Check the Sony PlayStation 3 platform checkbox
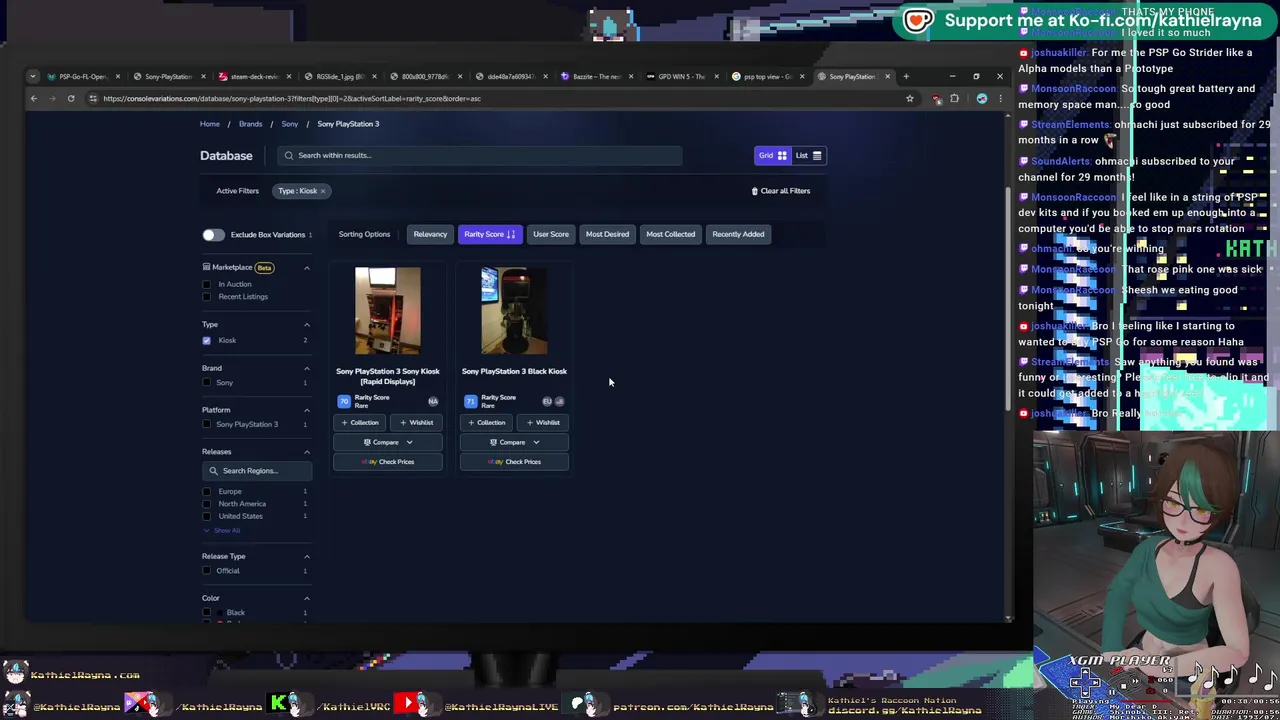 coord(207,424)
